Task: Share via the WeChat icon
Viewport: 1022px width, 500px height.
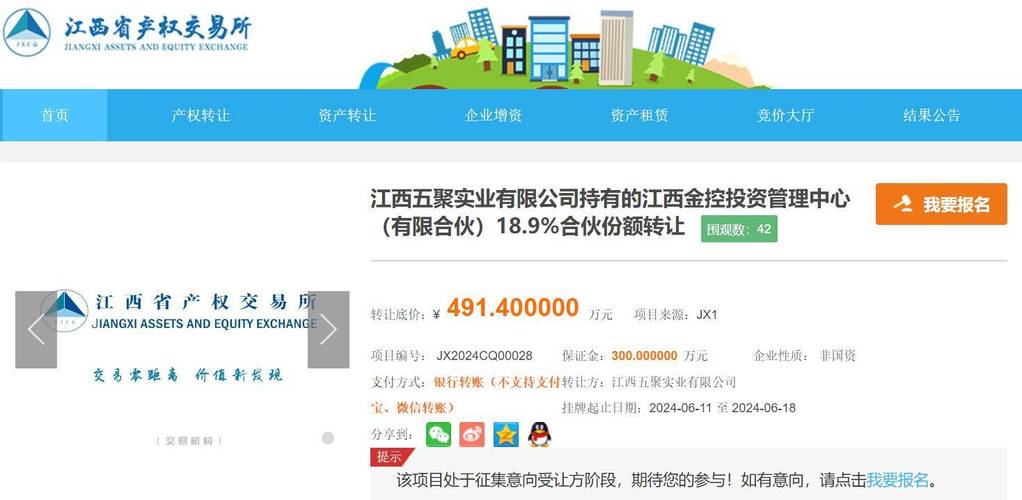Action: click(x=439, y=435)
